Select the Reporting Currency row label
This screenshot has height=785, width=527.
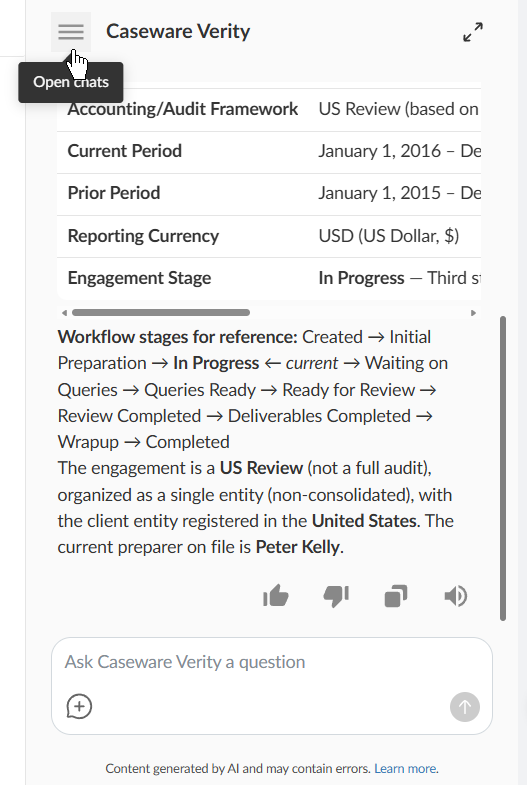(143, 235)
